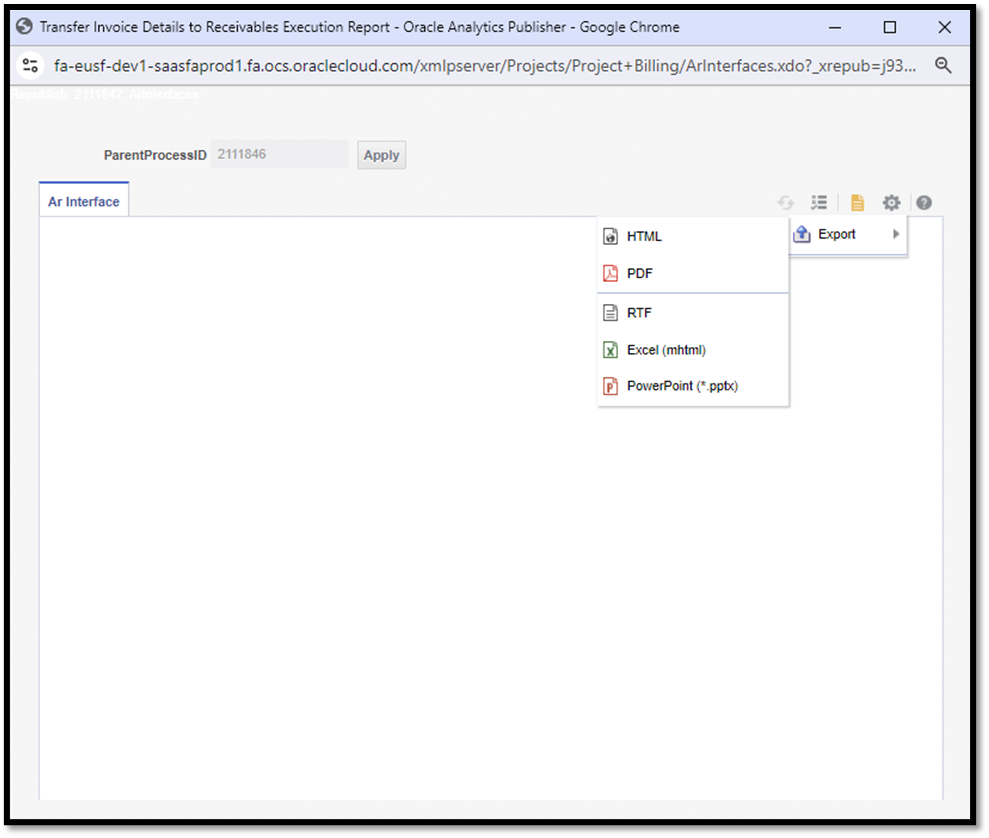Click the zoom magnifier icon in address bar

pos(943,65)
